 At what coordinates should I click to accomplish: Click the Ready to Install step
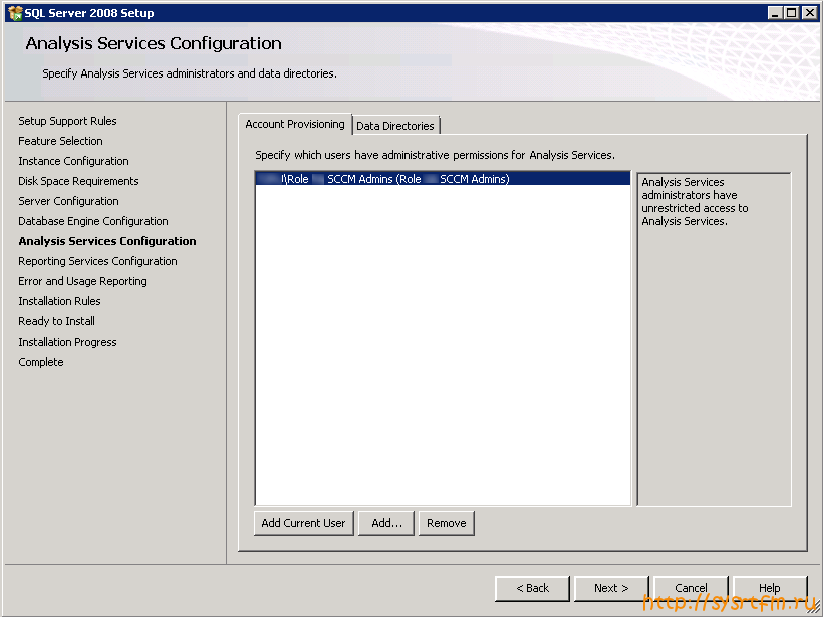57,321
